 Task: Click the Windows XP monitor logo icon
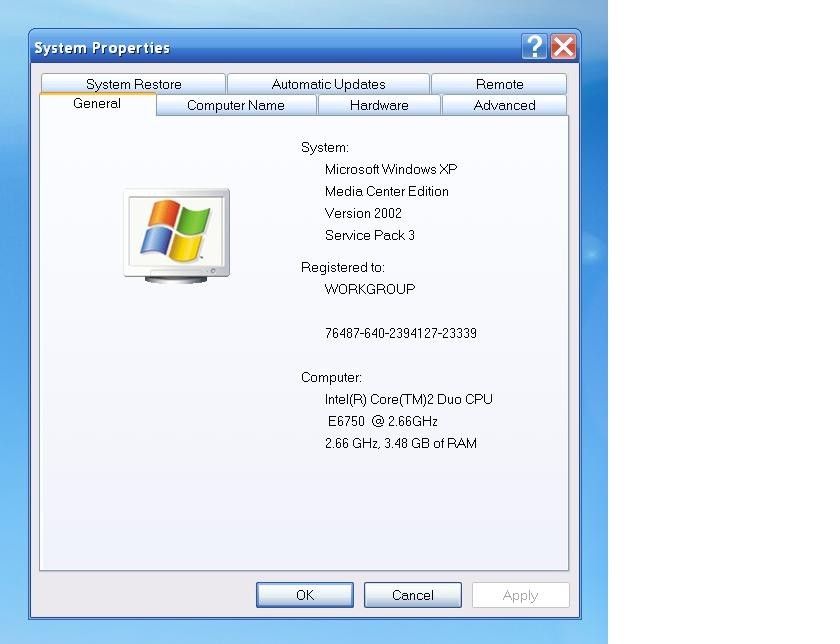pyautogui.click(x=176, y=233)
